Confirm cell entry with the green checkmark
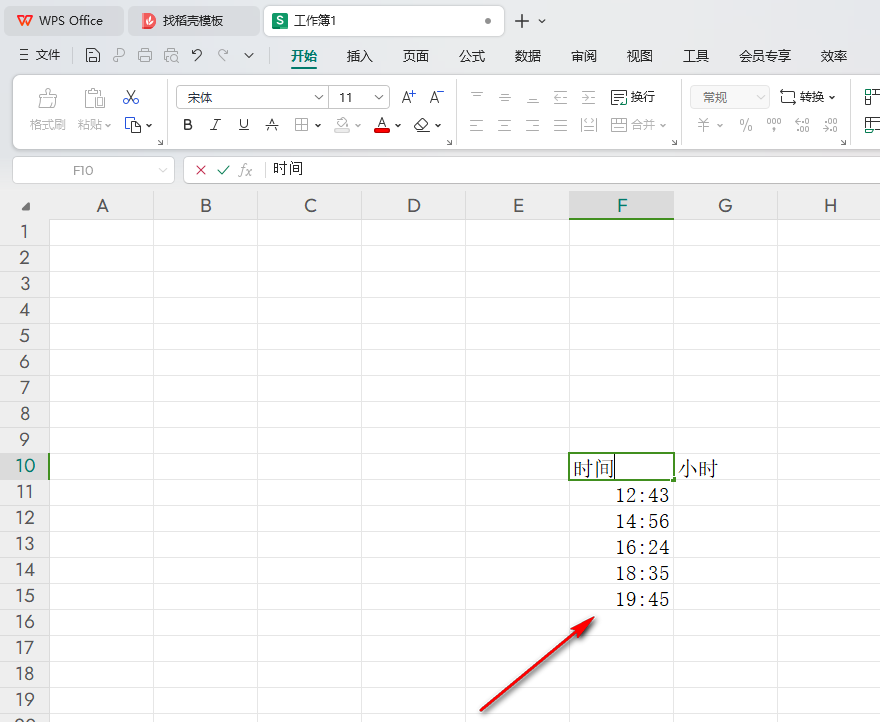Viewport: 880px width, 722px height. click(222, 169)
